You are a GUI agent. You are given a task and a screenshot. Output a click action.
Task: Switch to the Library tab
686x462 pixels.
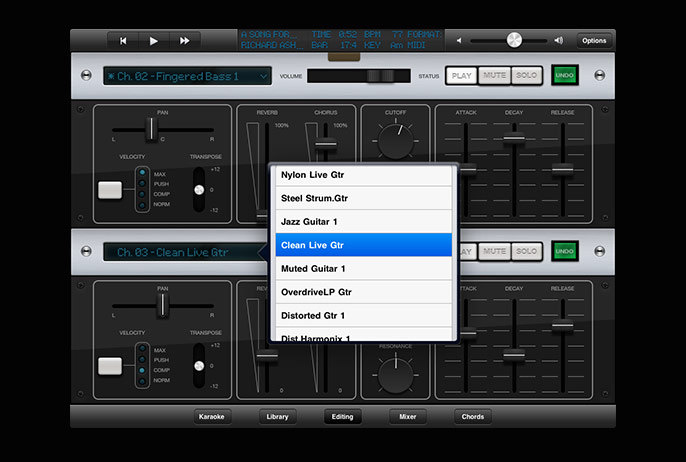point(277,416)
